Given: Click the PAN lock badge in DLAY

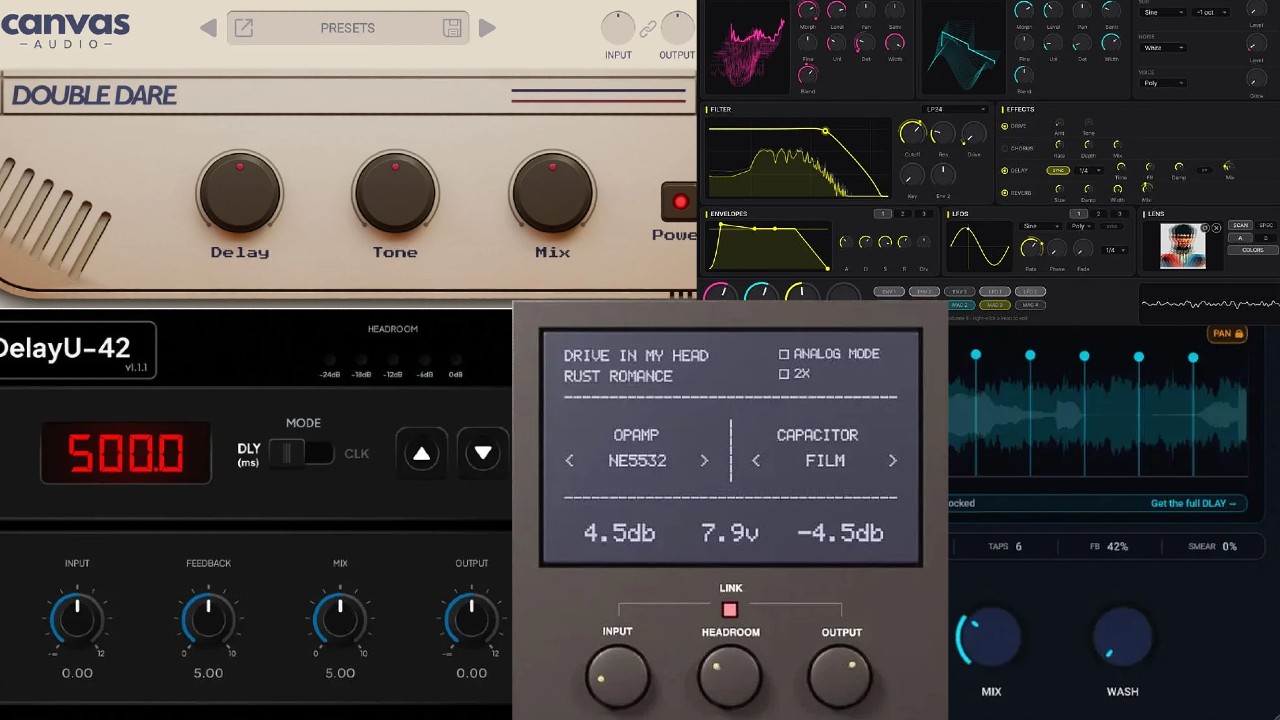Looking at the screenshot, I should (1226, 333).
